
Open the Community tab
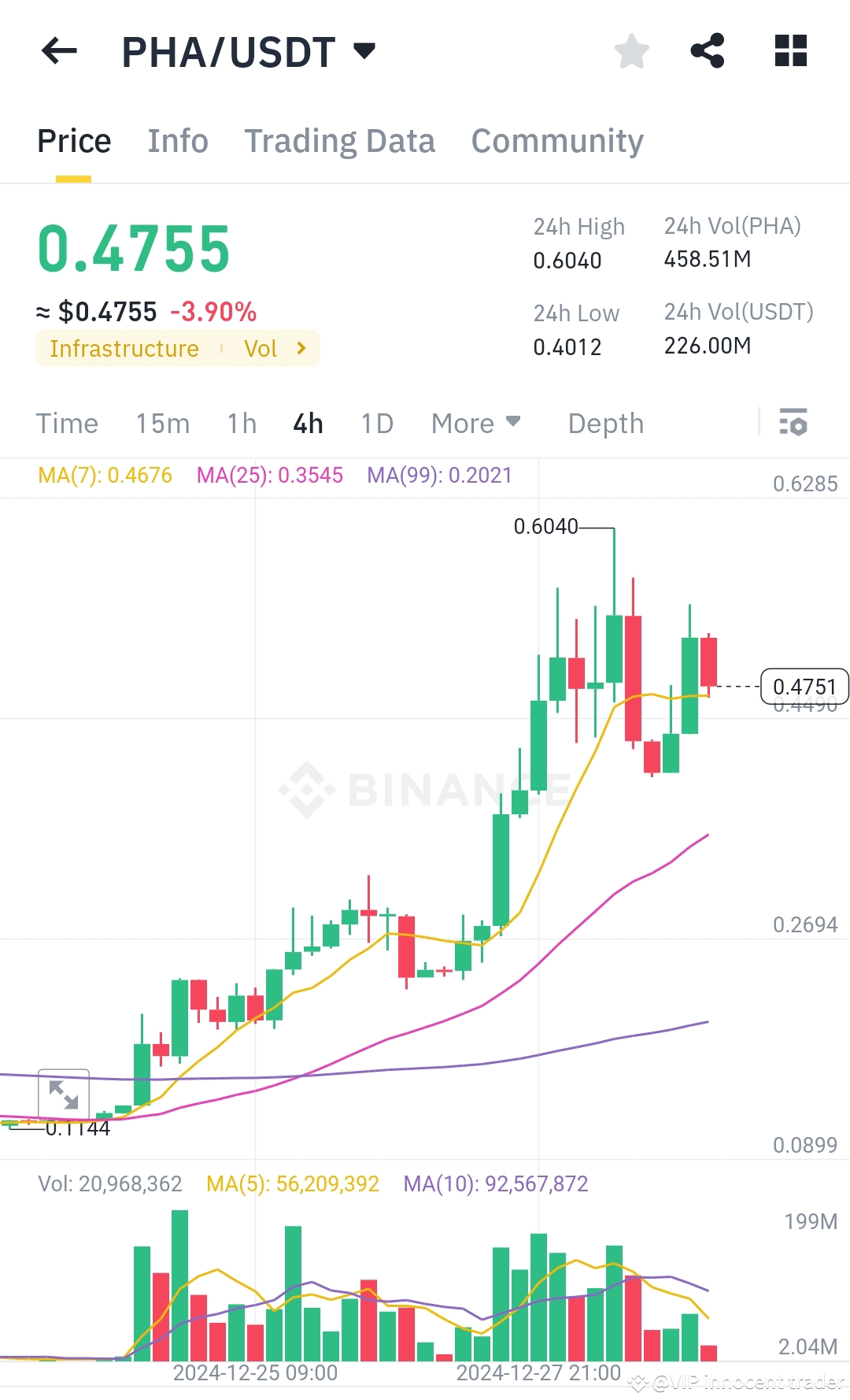(x=556, y=140)
